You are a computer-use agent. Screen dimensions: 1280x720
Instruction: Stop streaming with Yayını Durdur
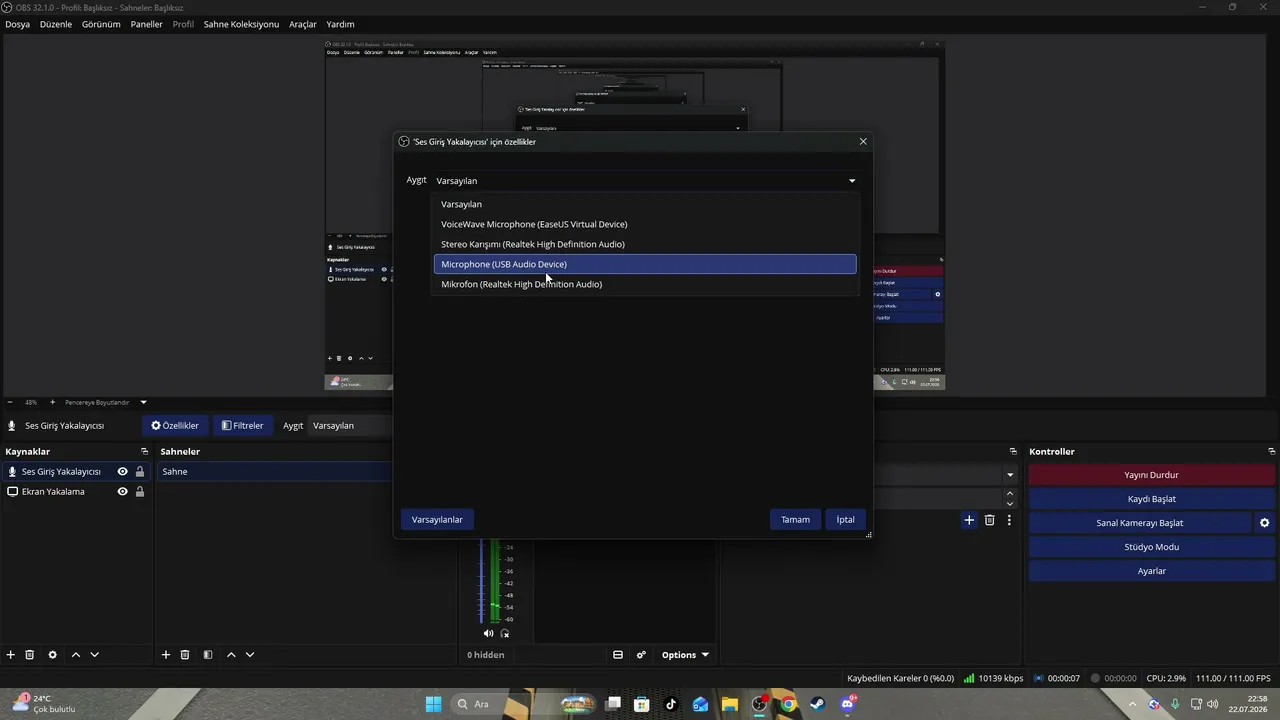1151,475
